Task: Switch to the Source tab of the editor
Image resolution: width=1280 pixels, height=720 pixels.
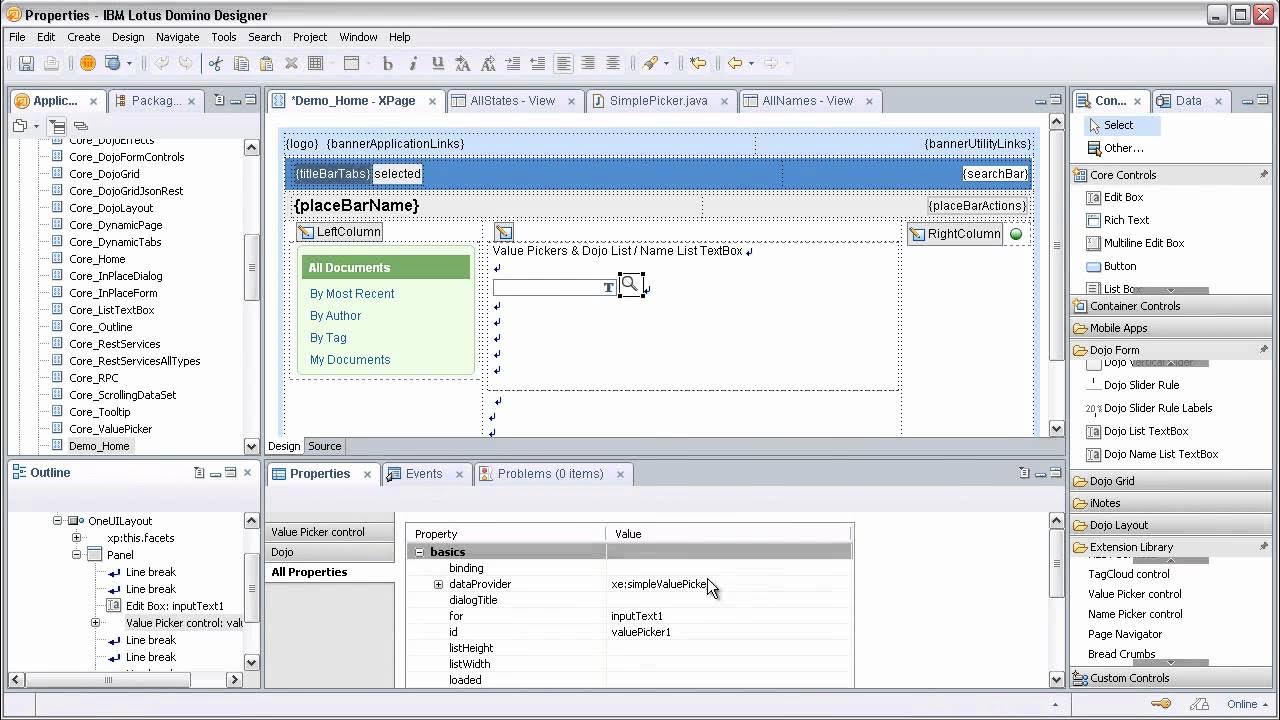Action: coord(324,446)
